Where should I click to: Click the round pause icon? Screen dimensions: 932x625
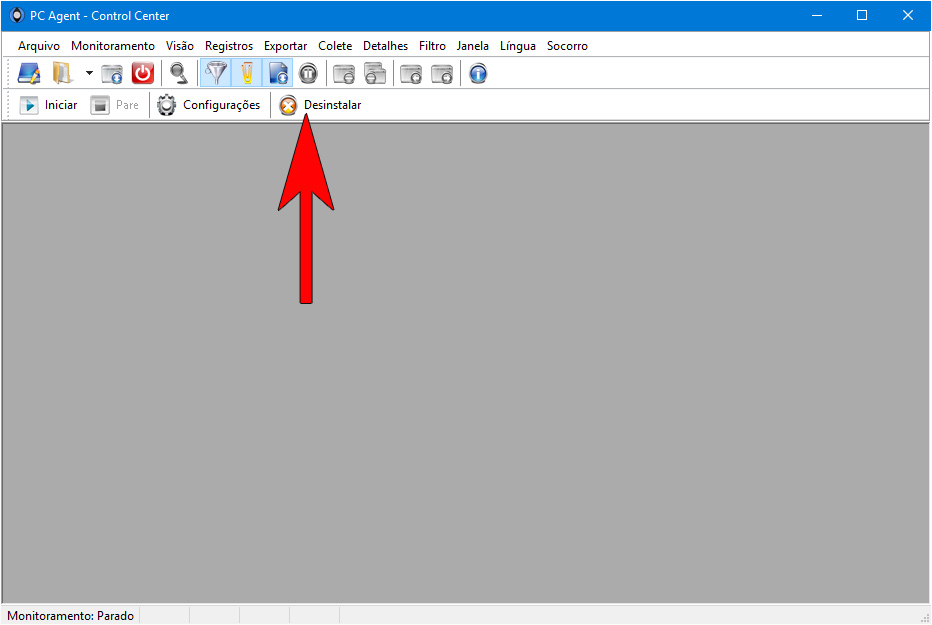pyautogui.click(x=308, y=74)
